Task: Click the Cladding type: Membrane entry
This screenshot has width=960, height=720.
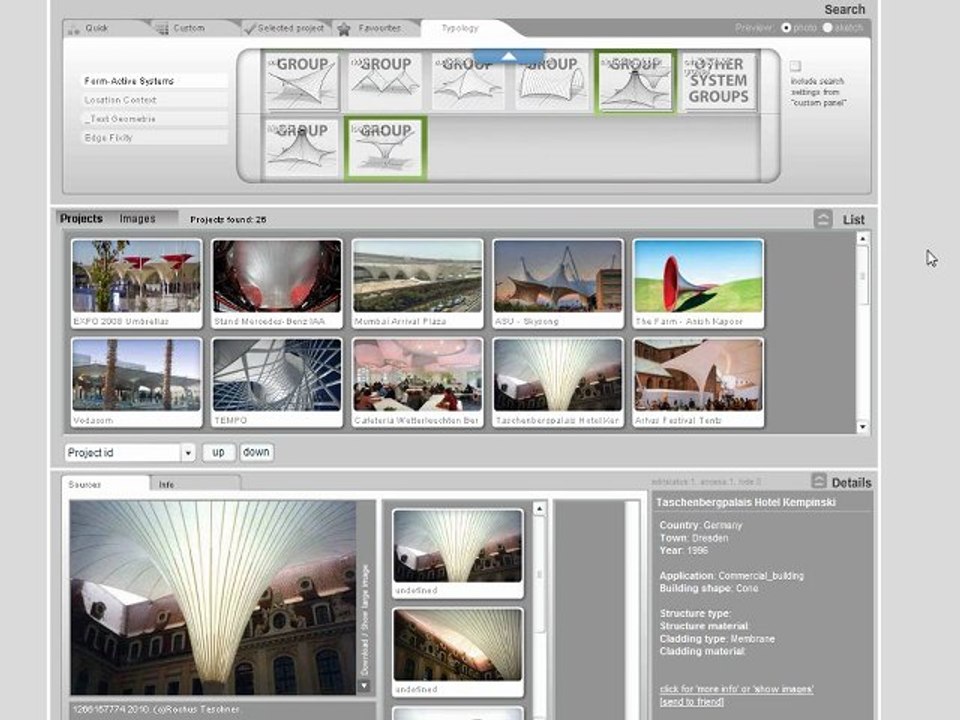Action: coord(717,639)
